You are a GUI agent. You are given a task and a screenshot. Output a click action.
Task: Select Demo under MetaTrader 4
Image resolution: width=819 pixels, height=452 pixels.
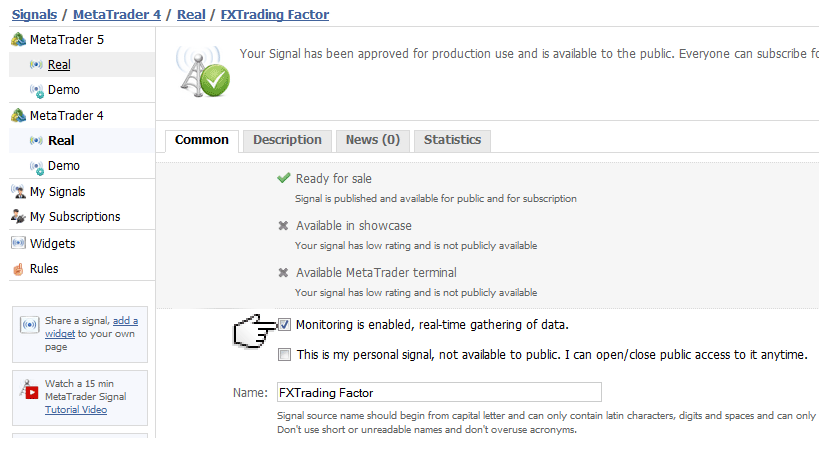64,166
